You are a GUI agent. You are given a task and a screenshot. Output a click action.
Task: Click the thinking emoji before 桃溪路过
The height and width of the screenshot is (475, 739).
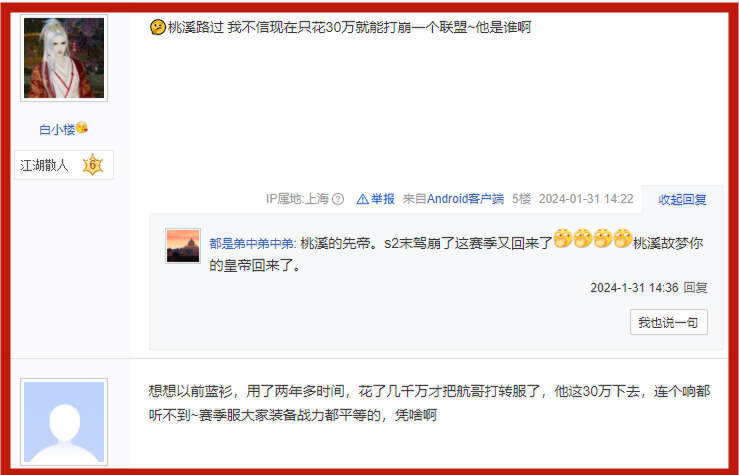click(x=157, y=27)
